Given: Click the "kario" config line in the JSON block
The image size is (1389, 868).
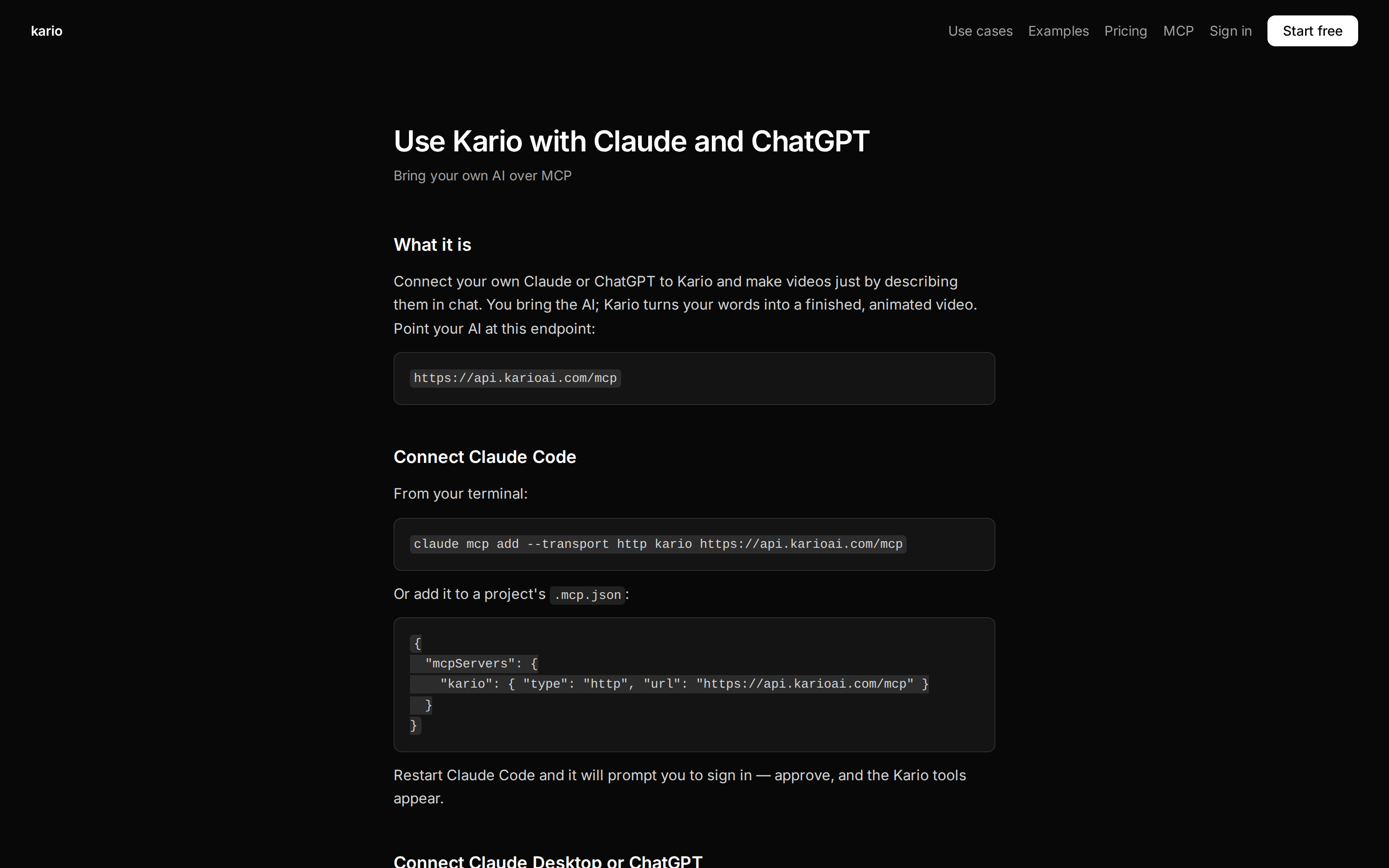Looking at the screenshot, I should [669, 684].
